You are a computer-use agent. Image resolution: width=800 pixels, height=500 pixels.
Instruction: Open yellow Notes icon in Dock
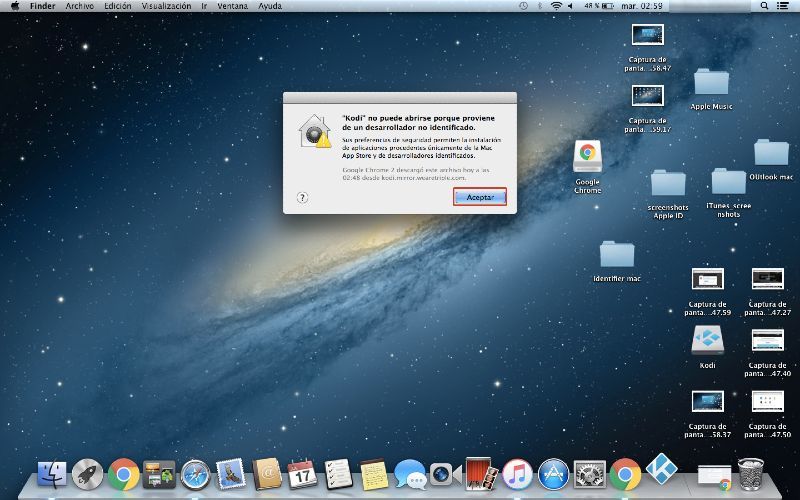(x=374, y=474)
